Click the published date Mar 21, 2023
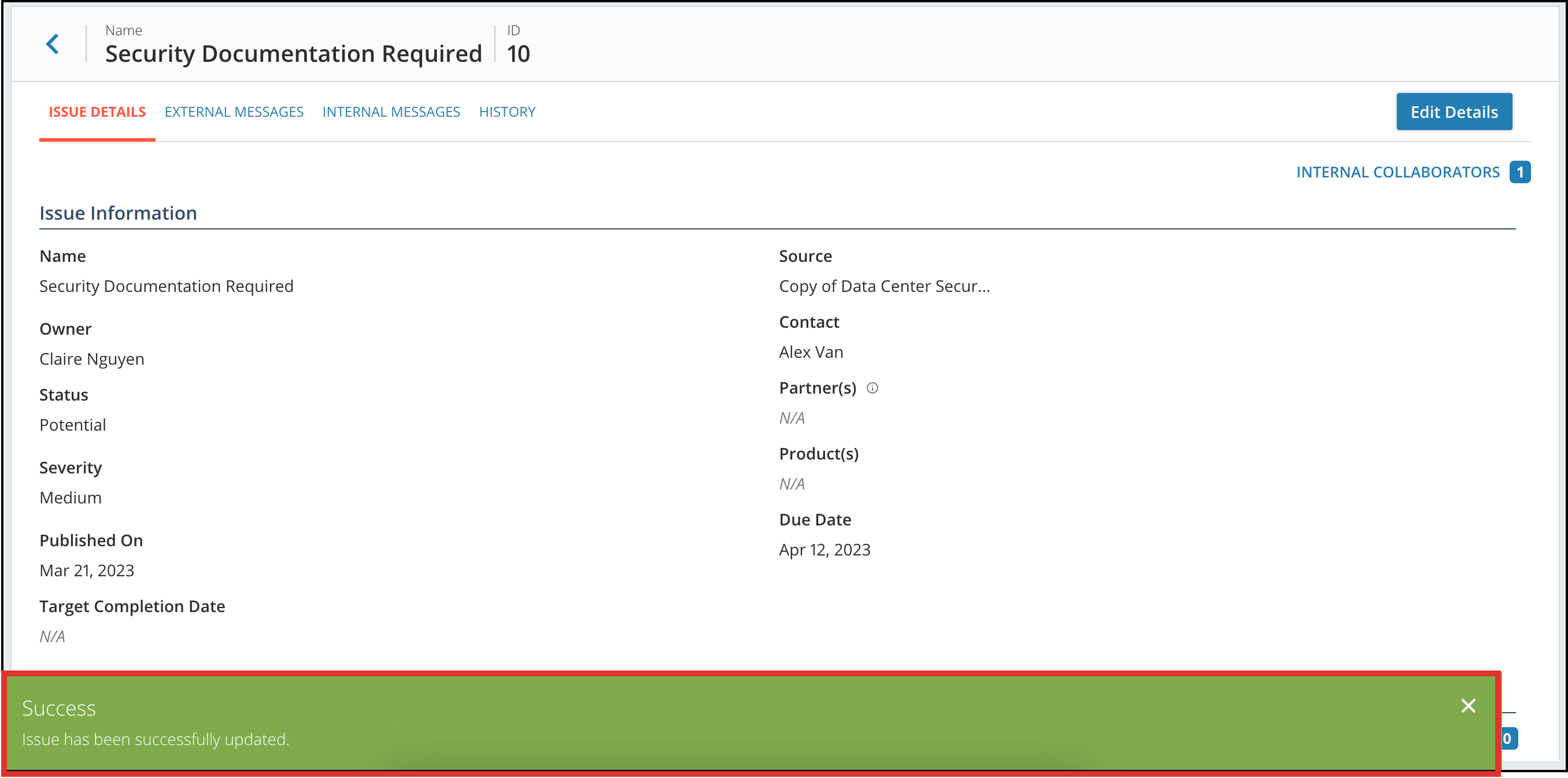This screenshot has height=778, width=1568. 86,570
